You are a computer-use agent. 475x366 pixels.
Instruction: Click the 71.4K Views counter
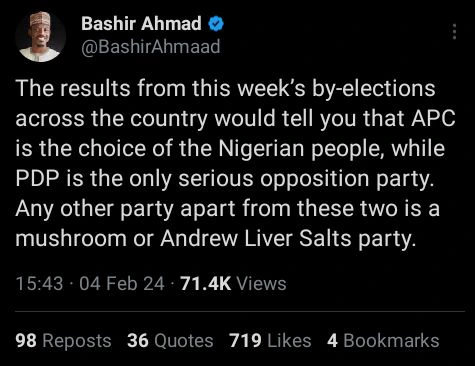click(233, 284)
